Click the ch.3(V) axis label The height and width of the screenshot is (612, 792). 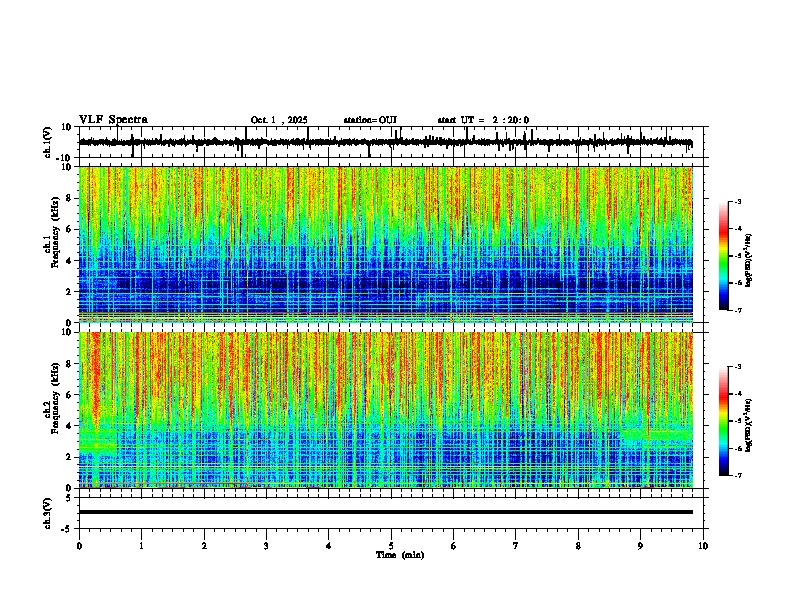47,513
